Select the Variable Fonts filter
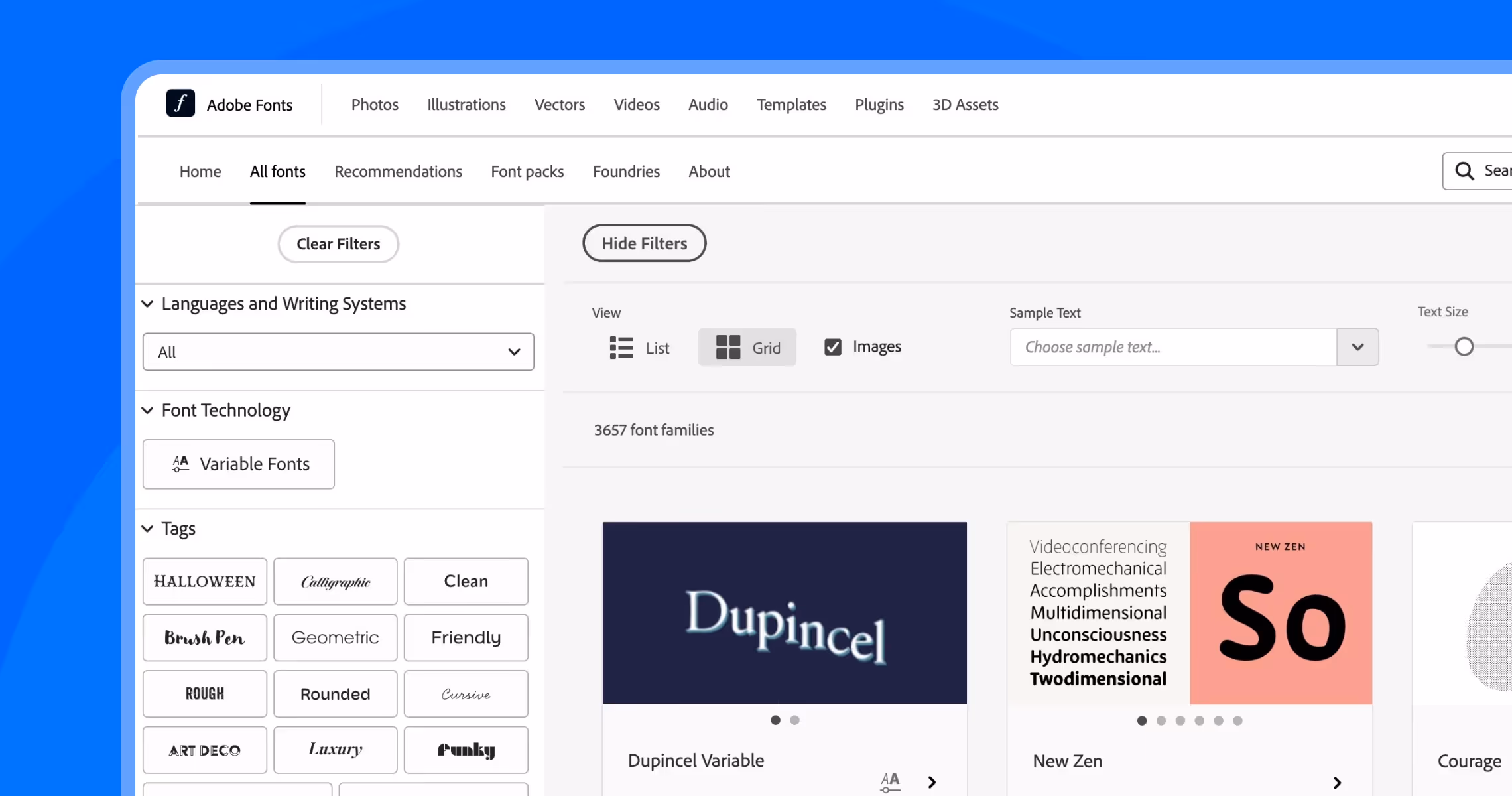The width and height of the screenshot is (1512, 796). coord(238,464)
